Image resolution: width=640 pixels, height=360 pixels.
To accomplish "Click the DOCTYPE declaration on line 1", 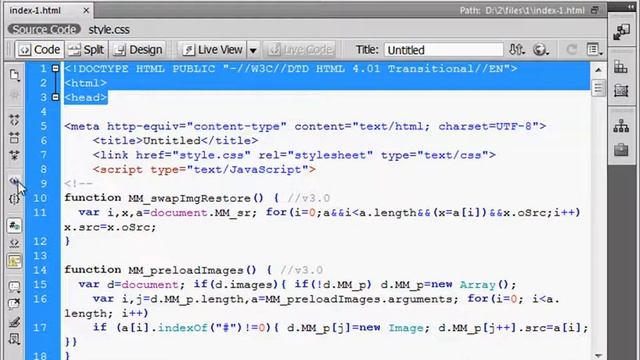I will pyautogui.click(x=291, y=69).
